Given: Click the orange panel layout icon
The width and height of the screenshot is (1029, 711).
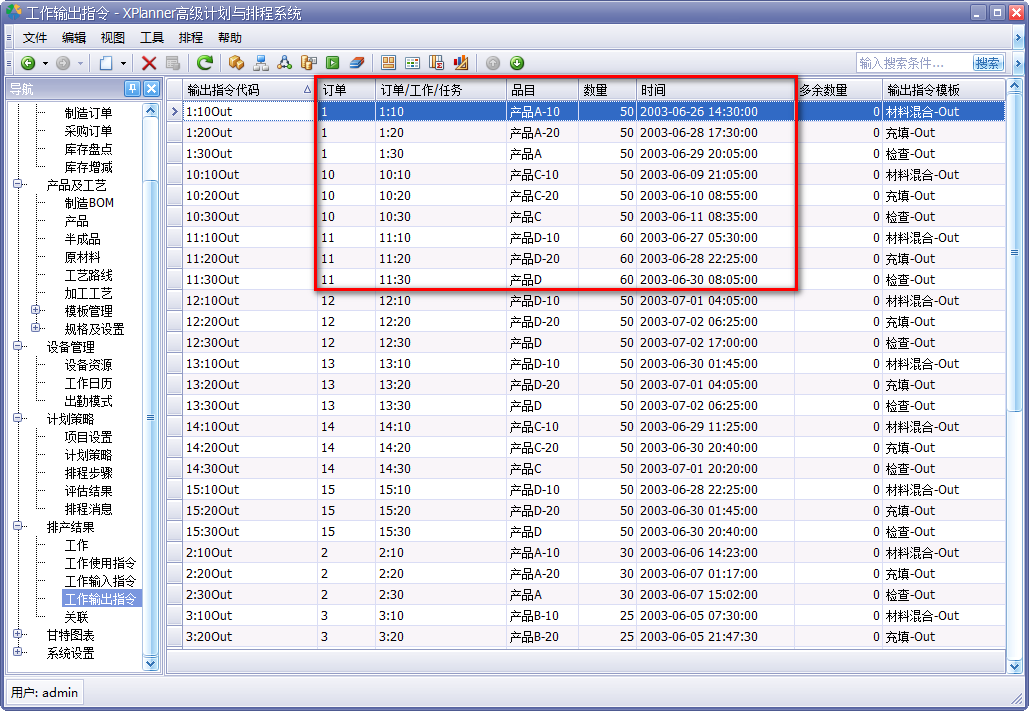Looking at the screenshot, I should [388, 63].
